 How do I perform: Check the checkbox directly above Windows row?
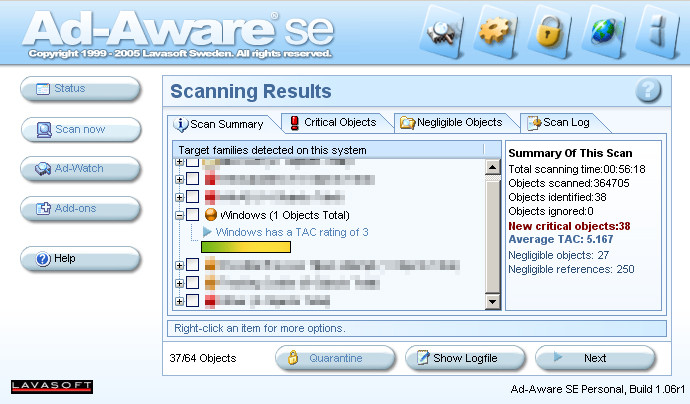tap(192, 196)
